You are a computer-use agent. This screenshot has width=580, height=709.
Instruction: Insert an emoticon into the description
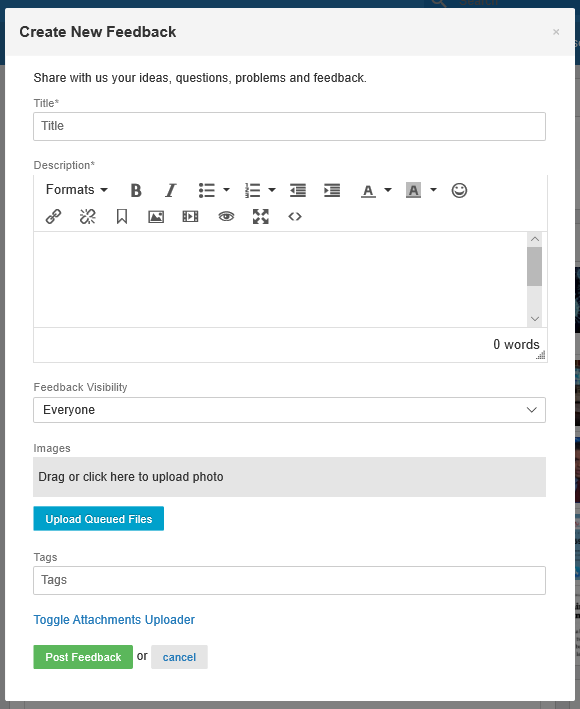[x=459, y=190]
